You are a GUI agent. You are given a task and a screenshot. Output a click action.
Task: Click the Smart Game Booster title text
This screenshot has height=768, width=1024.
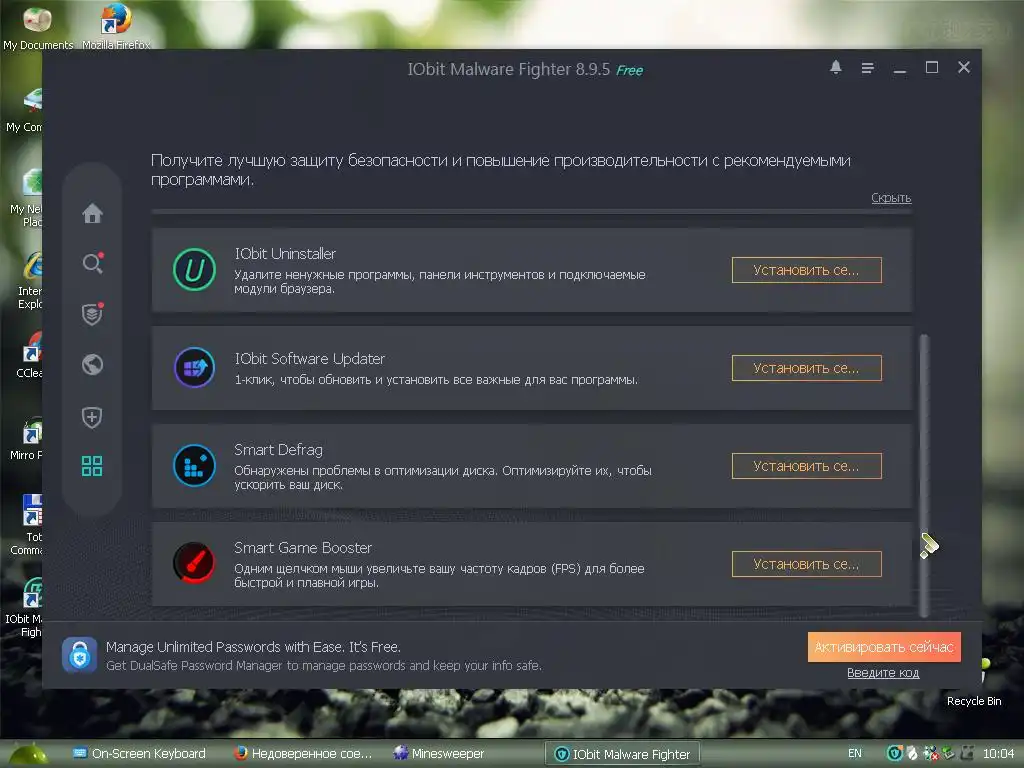tap(303, 547)
